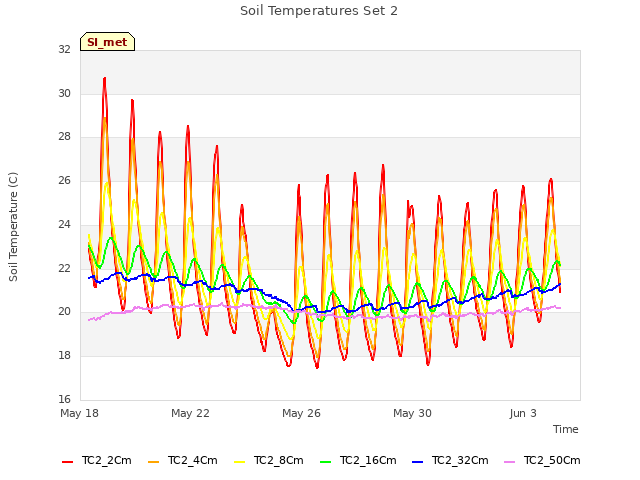Click the Time axis label
640x480 pixels.
click(566, 429)
